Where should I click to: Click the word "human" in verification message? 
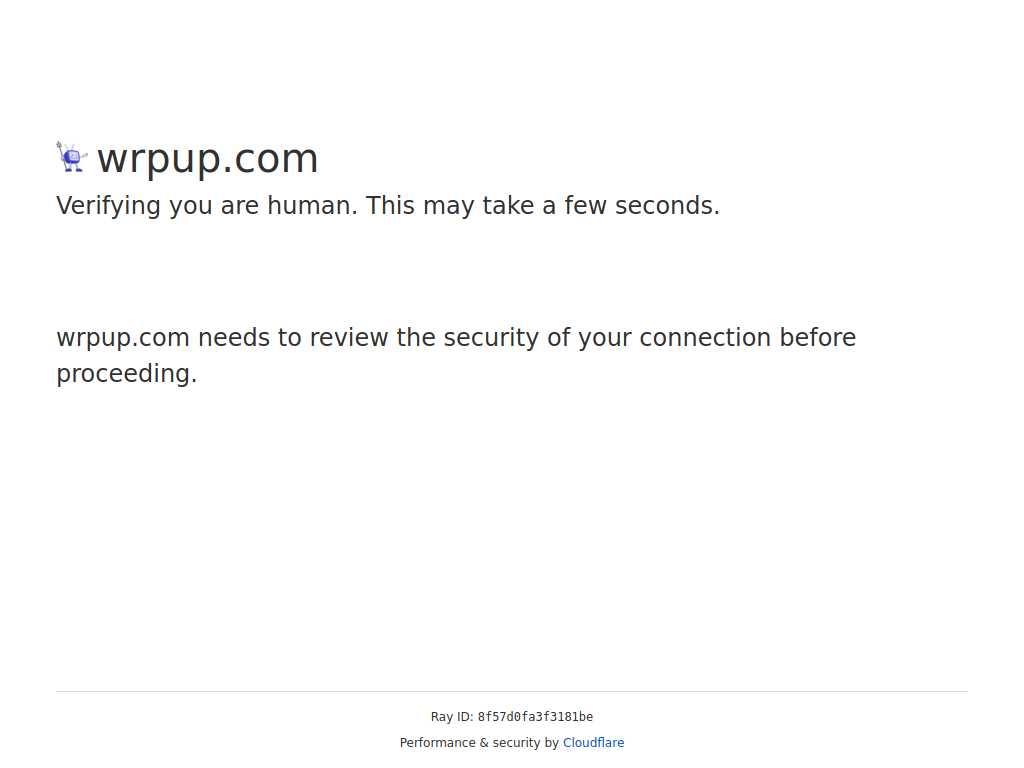[x=312, y=206]
